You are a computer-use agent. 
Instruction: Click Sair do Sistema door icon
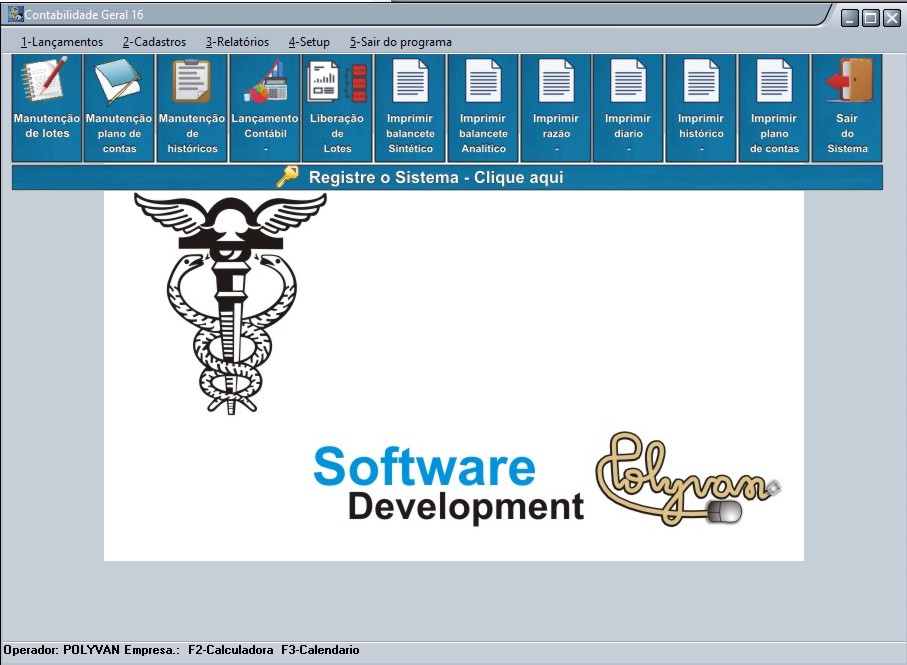click(x=847, y=108)
